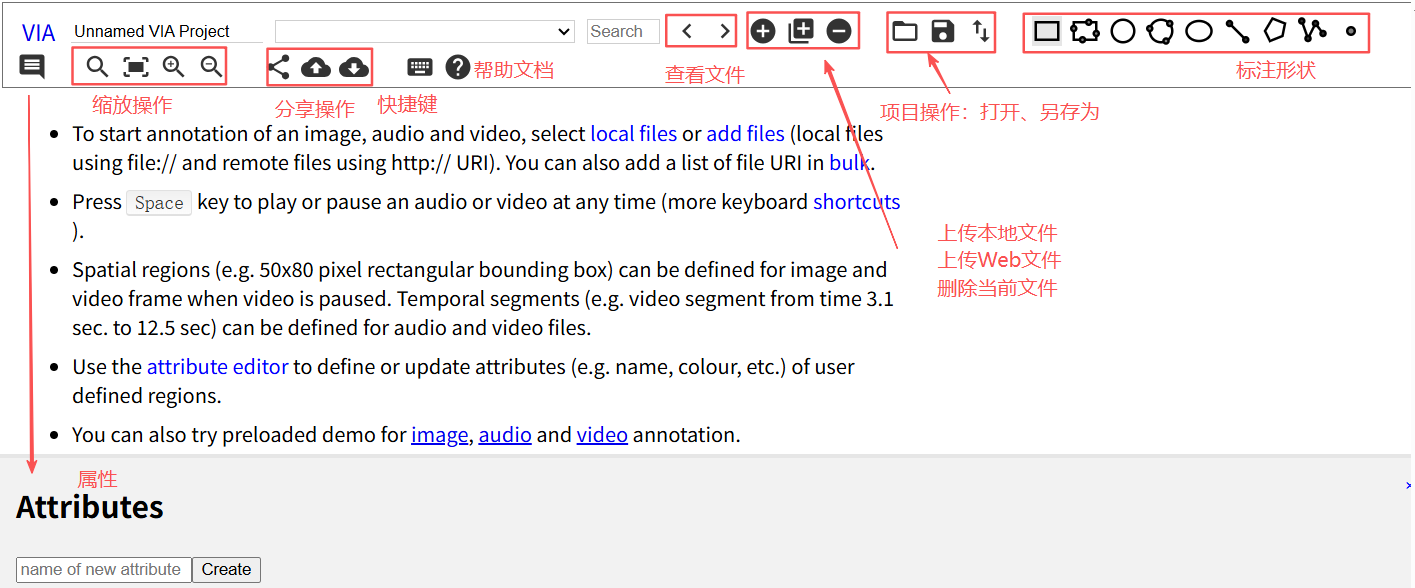Open the share project icon
This screenshot has height=588, width=1415.
279,67
